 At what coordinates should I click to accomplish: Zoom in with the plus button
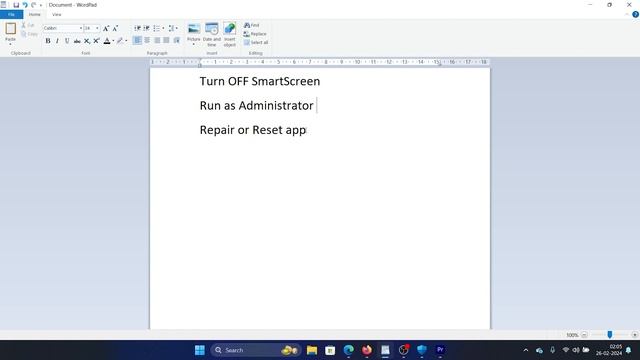click(x=635, y=335)
